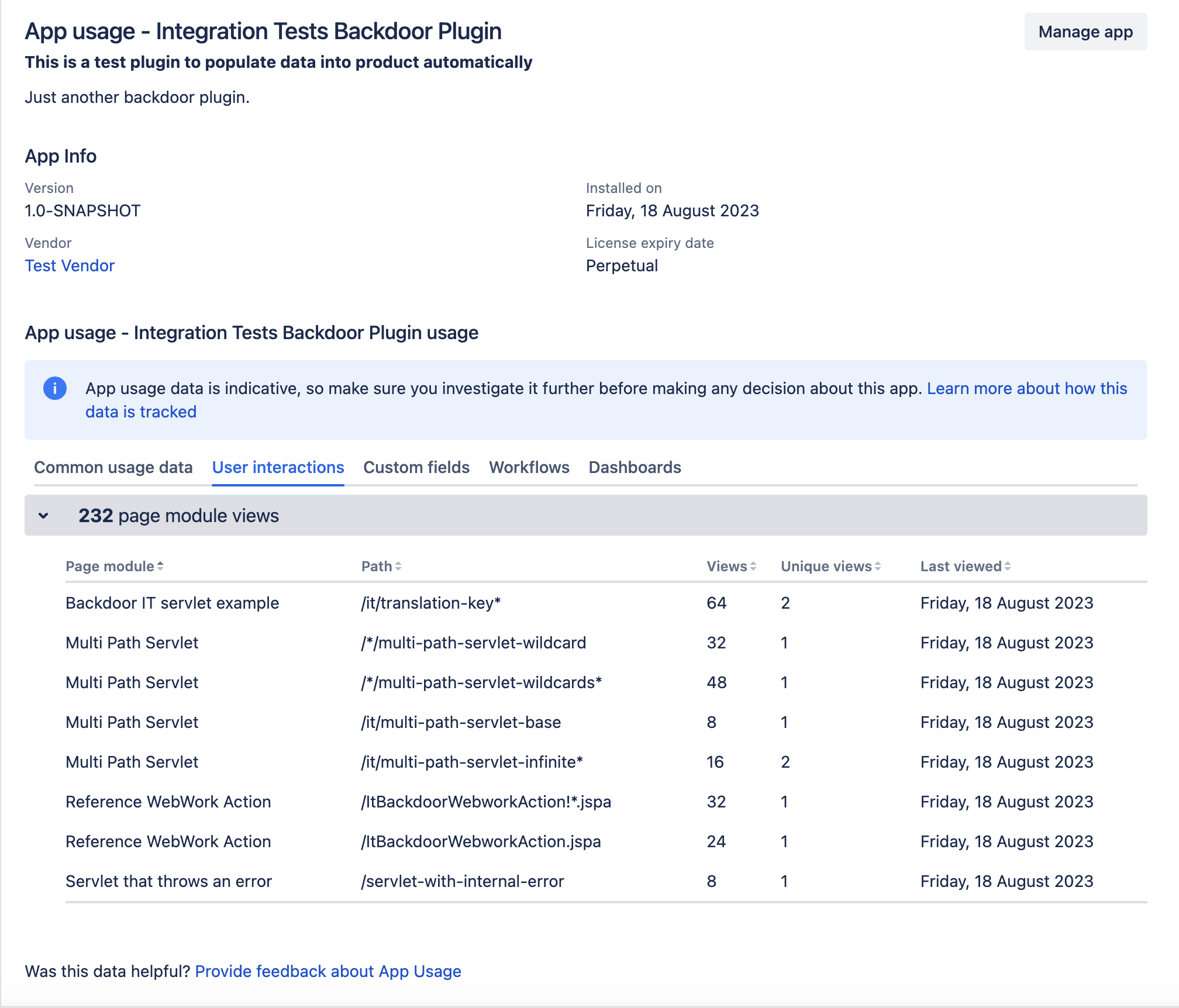
Task: Open Provide feedback about App Usage
Action: point(328,971)
